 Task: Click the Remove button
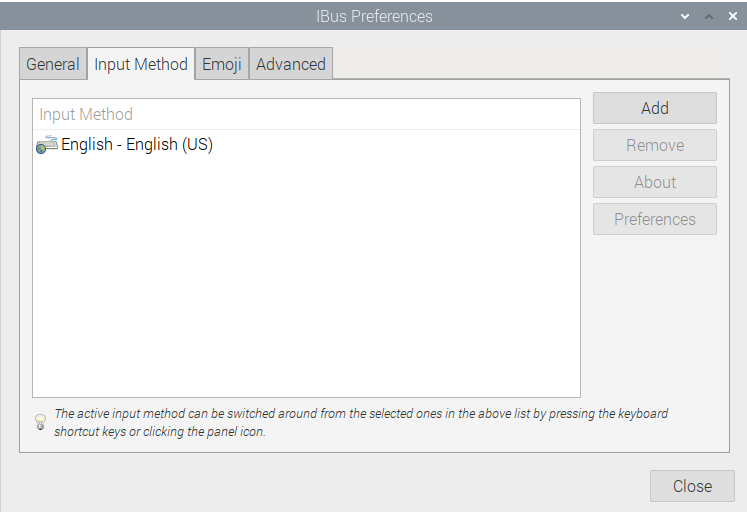[x=655, y=145]
